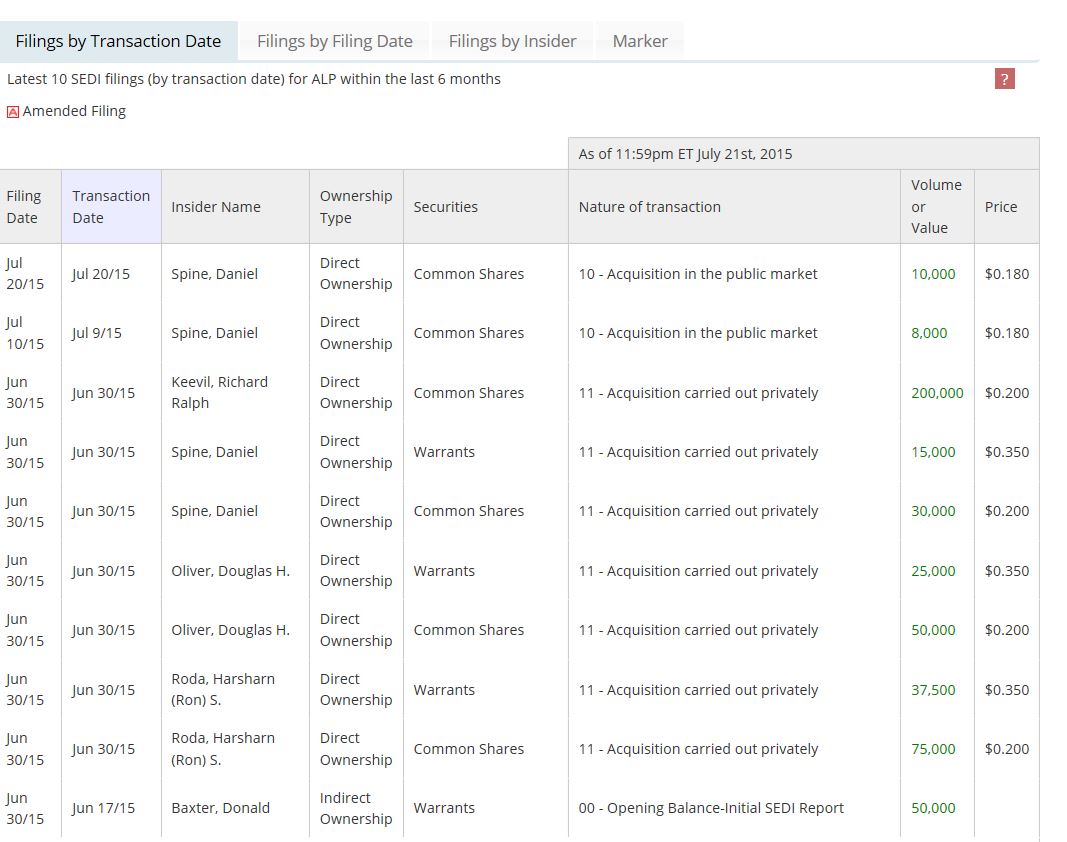
Task: Click the Price column header
Action: (1000, 207)
